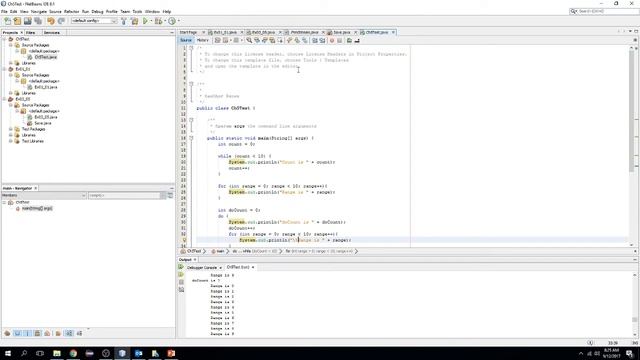Start Macro Recording red icon

(x=332, y=40)
